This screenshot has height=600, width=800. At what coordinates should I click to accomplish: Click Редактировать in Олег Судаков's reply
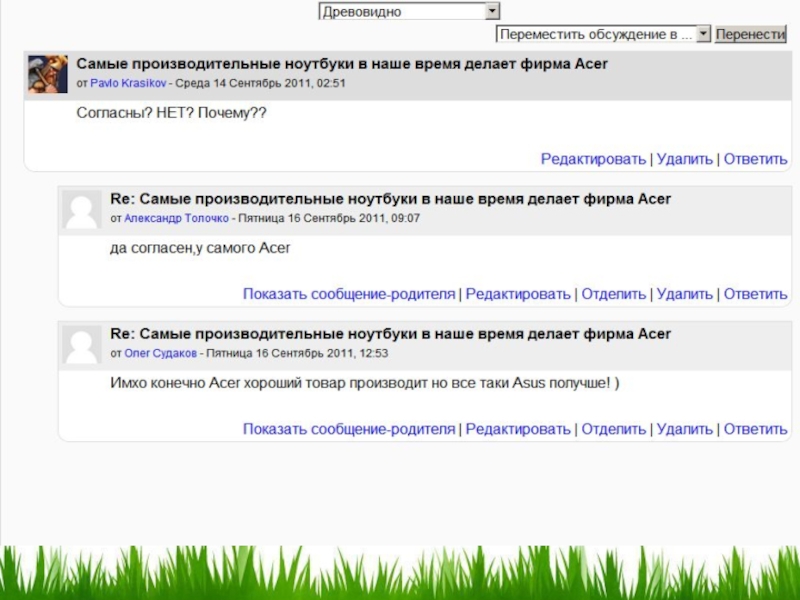tap(518, 429)
